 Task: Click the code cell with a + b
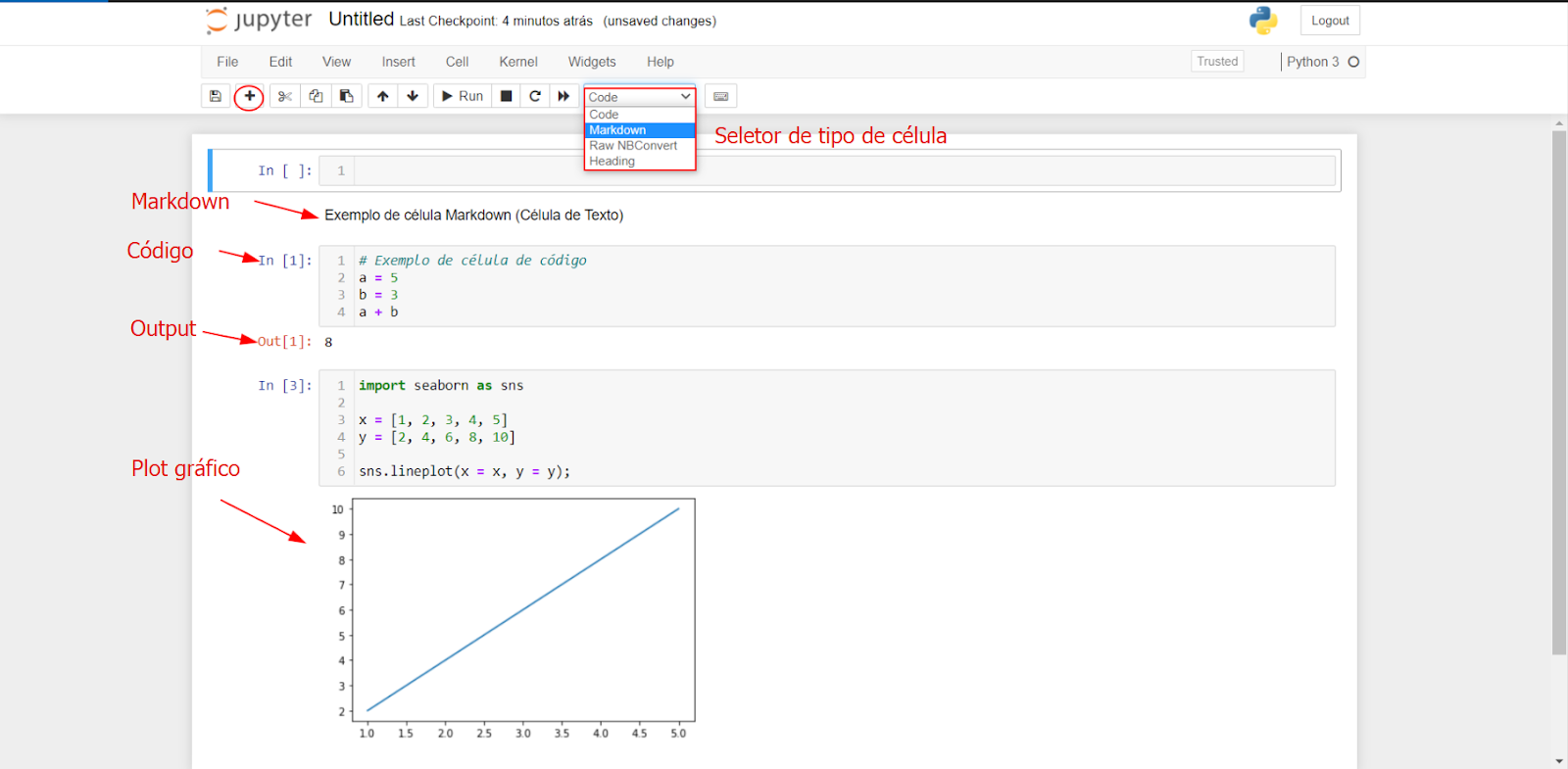(x=827, y=286)
